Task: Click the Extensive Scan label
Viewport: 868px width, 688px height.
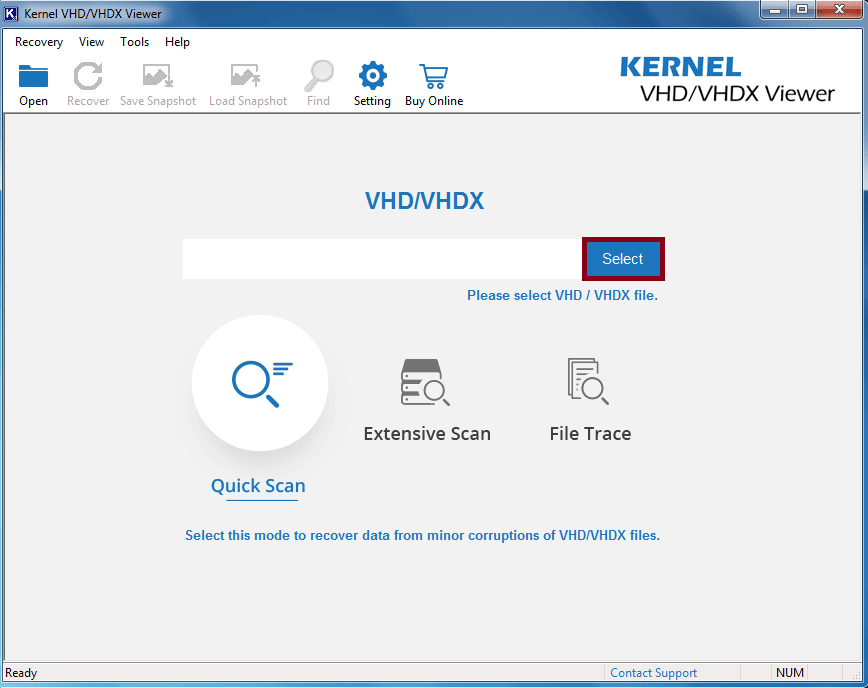Action: coord(427,433)
